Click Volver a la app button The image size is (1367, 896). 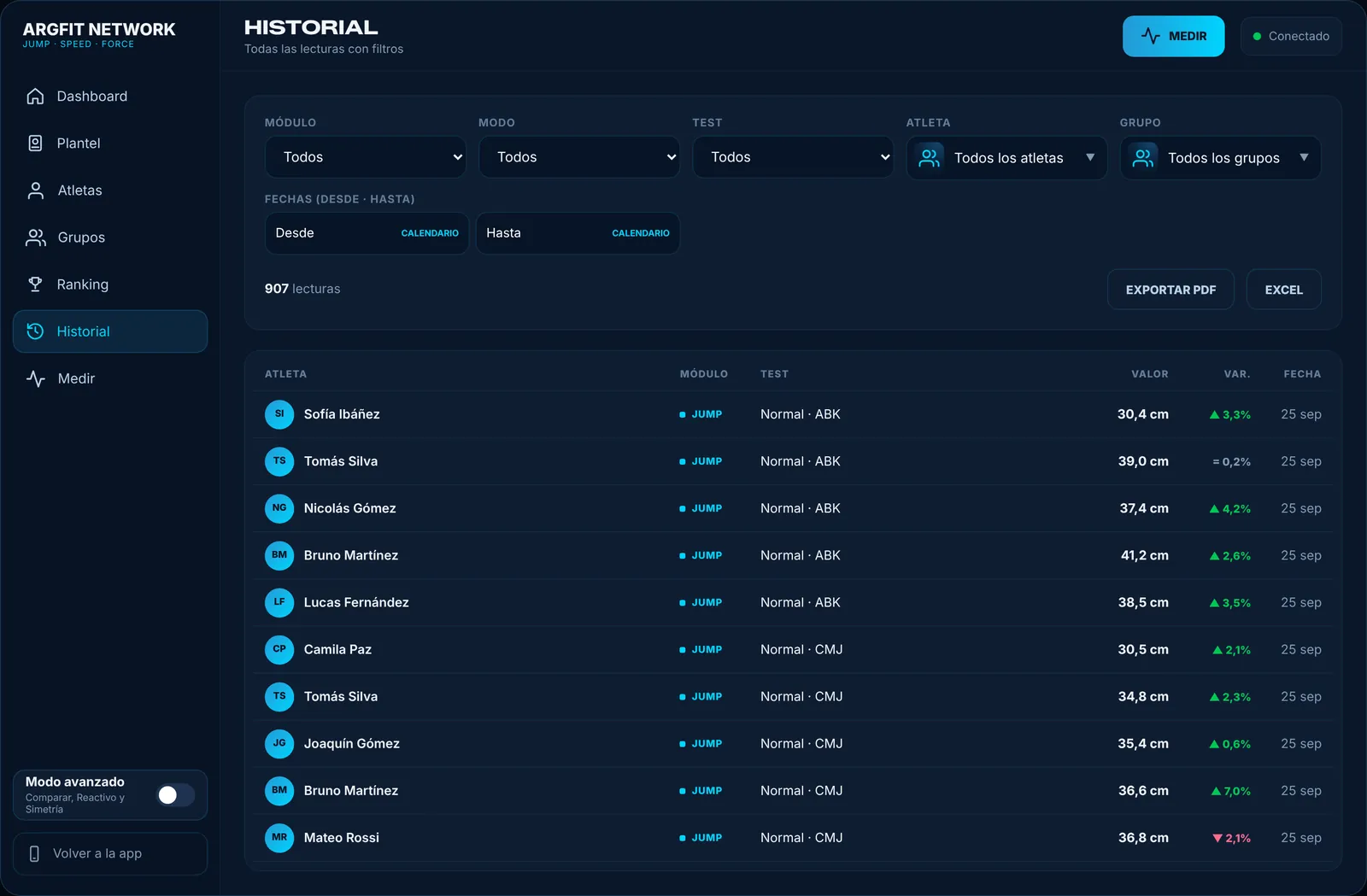tap(110, 854)
